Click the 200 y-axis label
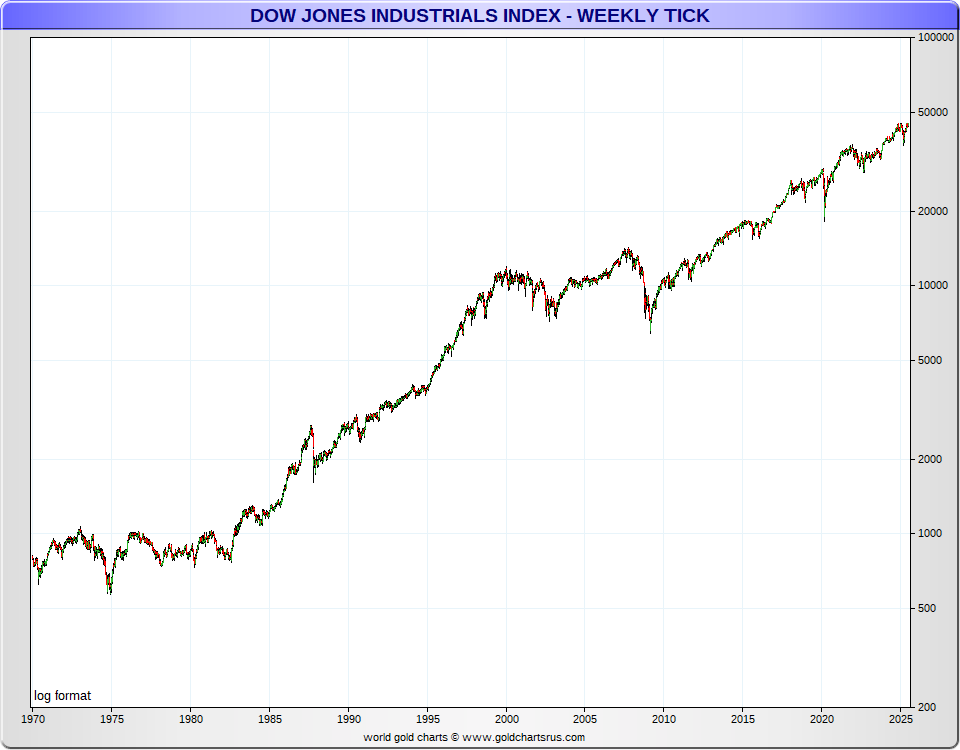Viewport: 960px width, 750px height. click(x=928, y=707)
